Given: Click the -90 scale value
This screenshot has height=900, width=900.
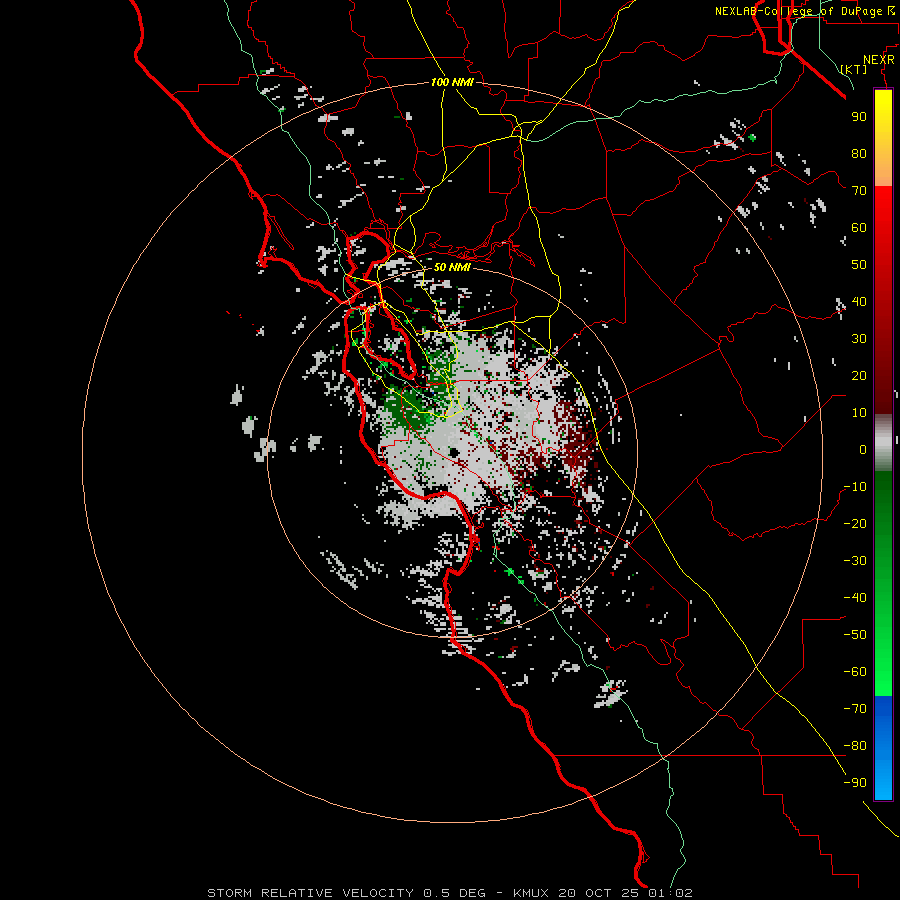Looking at the screenshot, I should [855, 783].
